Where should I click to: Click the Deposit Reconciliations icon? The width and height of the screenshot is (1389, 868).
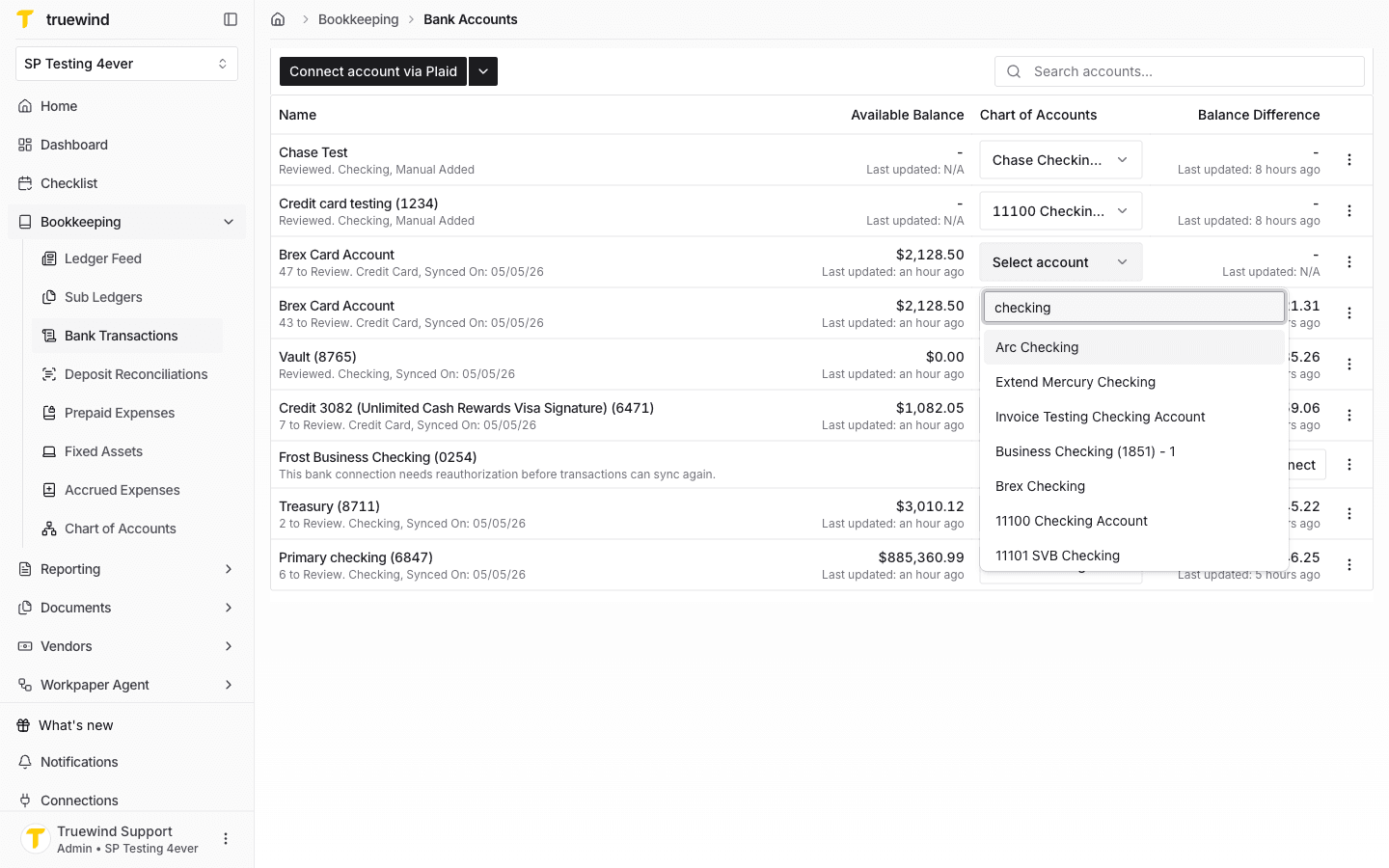coord(49,374)
